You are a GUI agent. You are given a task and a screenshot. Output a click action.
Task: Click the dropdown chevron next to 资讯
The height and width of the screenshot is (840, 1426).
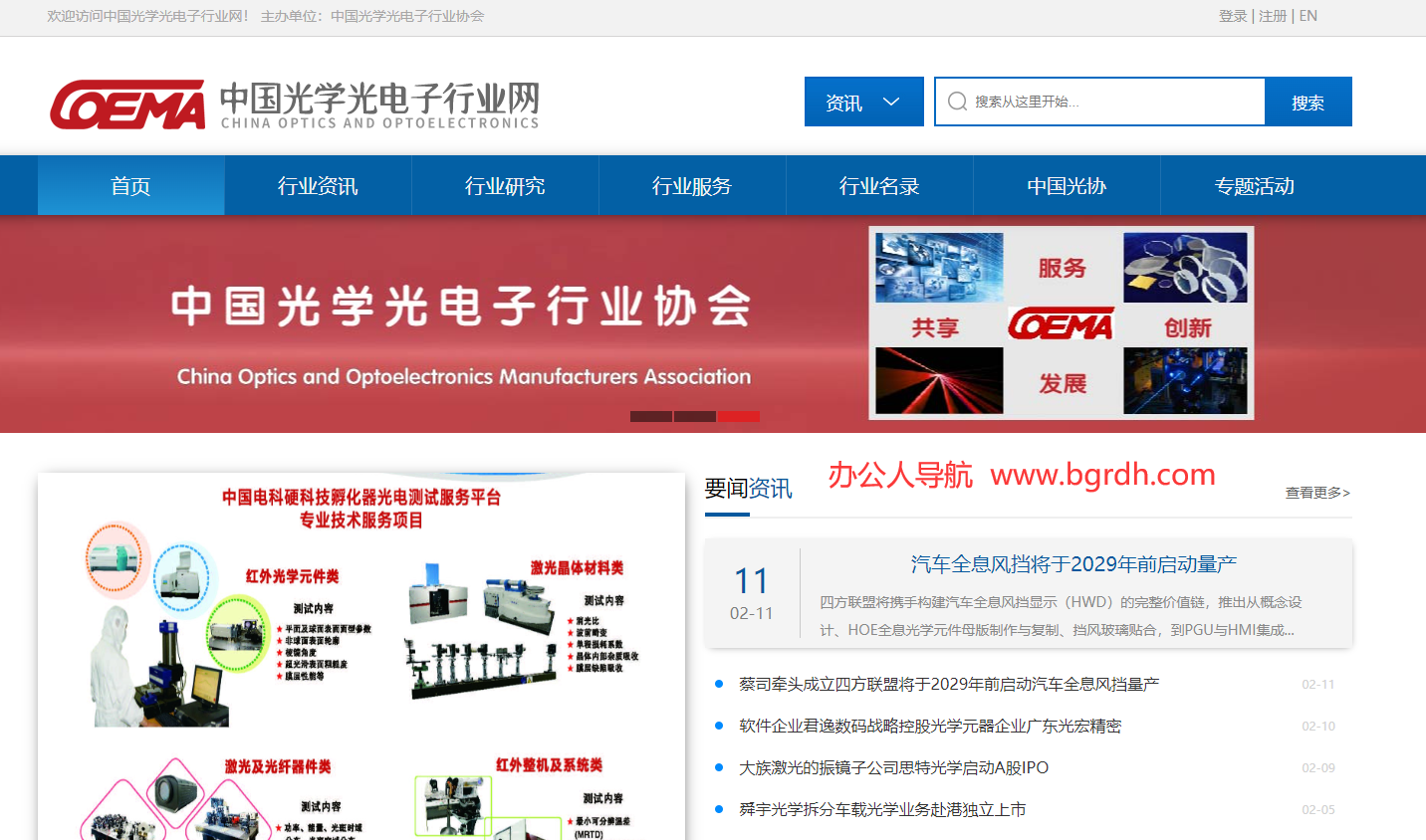point(891,102)
